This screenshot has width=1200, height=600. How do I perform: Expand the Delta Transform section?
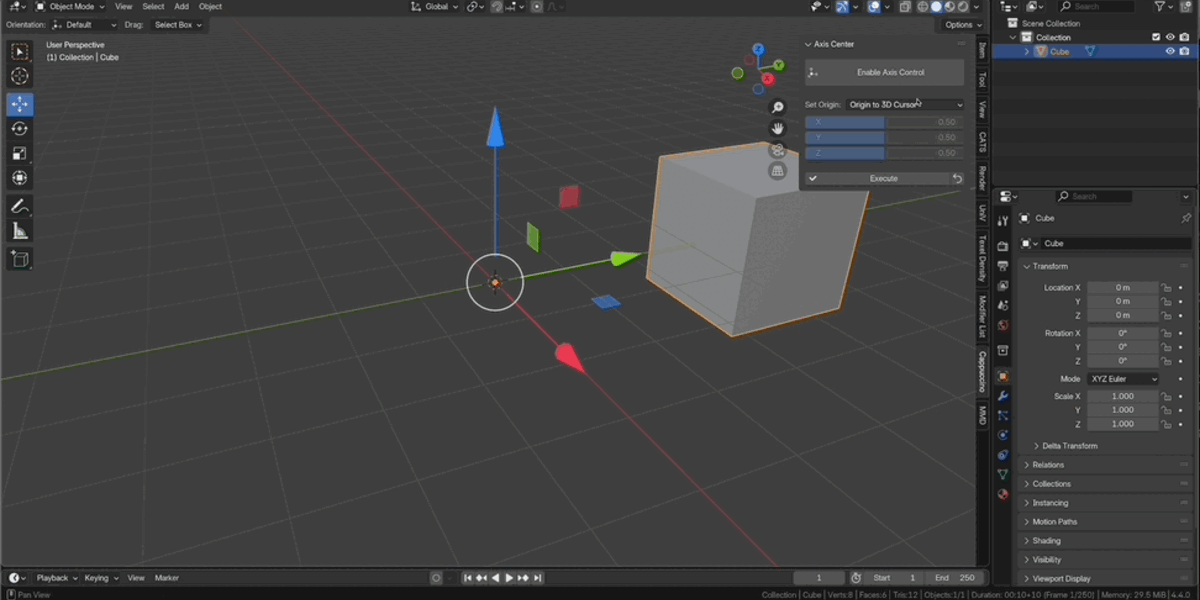coord(1069,446)
